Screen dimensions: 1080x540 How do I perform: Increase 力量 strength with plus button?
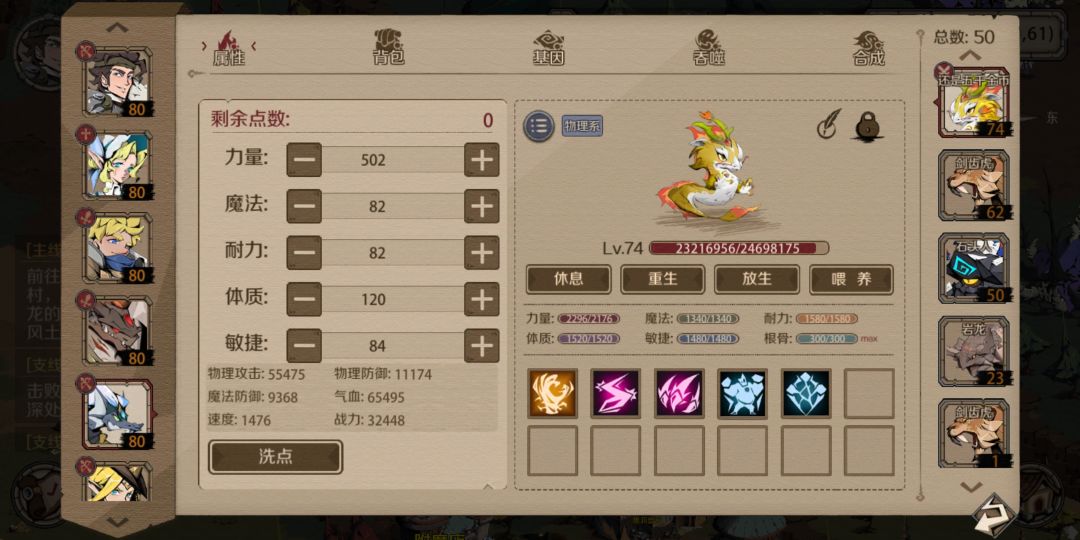point(481,160)
